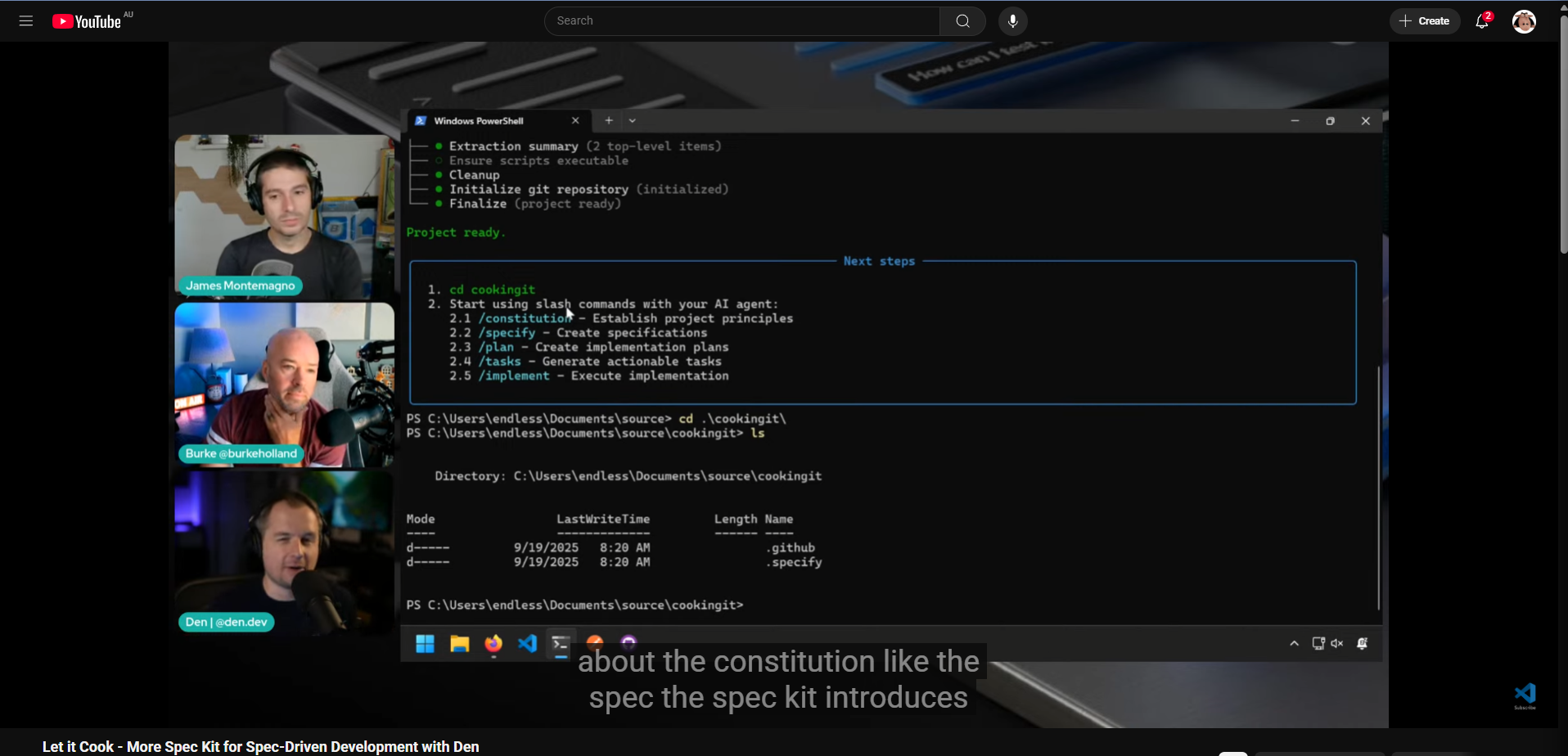The width and height of the screenshot is (1568, 756).
Task: Select the Terminal taskbar icon
Action: [x=561, y=646]
